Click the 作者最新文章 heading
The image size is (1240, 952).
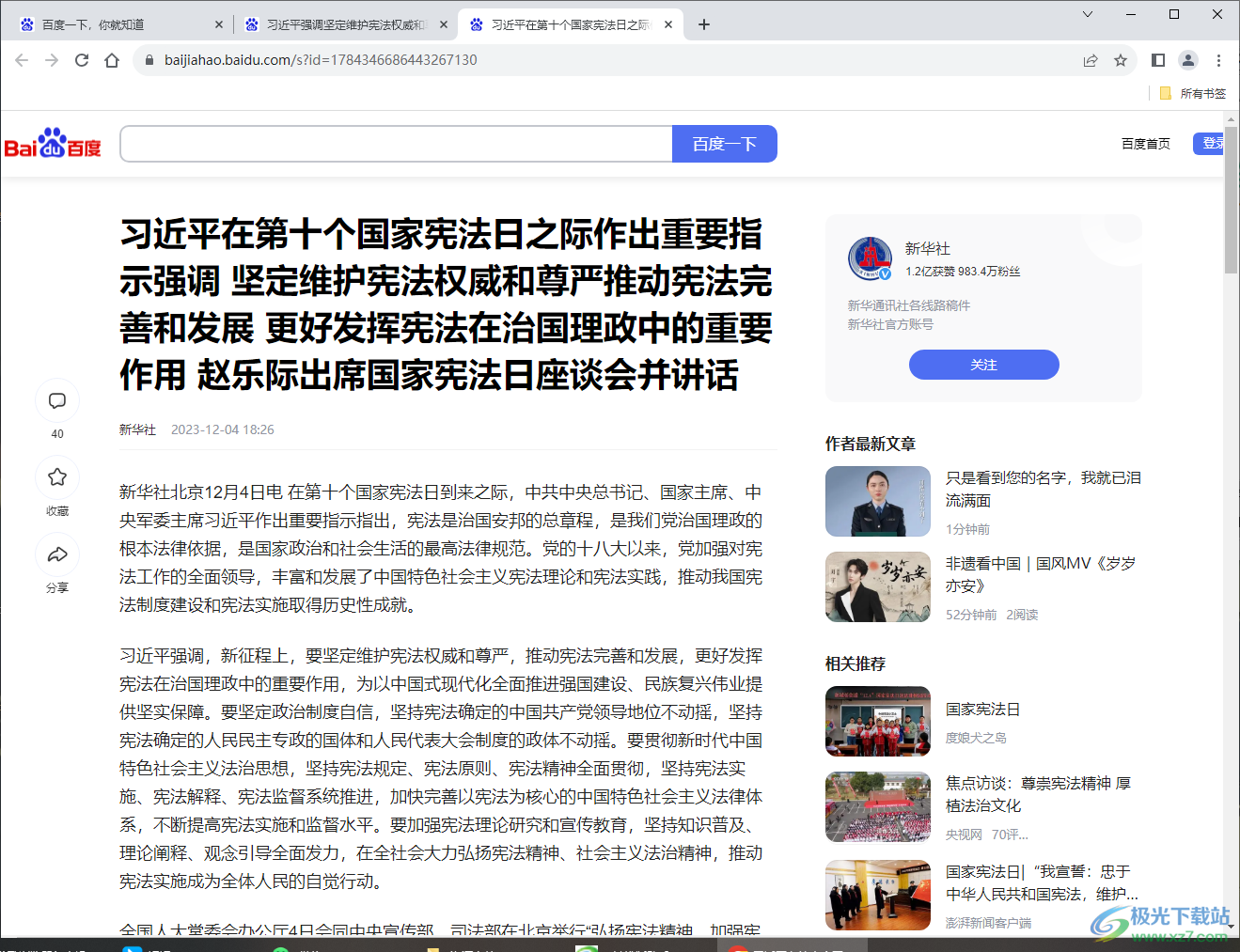tap(871, 444)
